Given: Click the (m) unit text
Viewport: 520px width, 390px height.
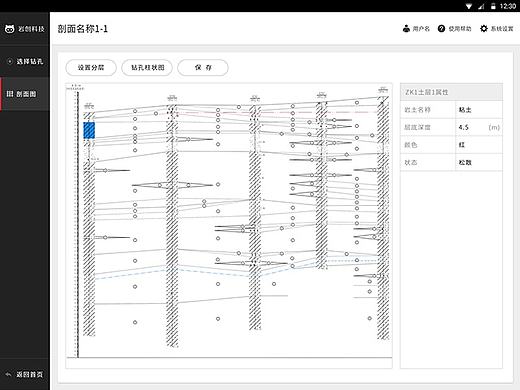Looking at the screenshot, I should tap(494, 127).
